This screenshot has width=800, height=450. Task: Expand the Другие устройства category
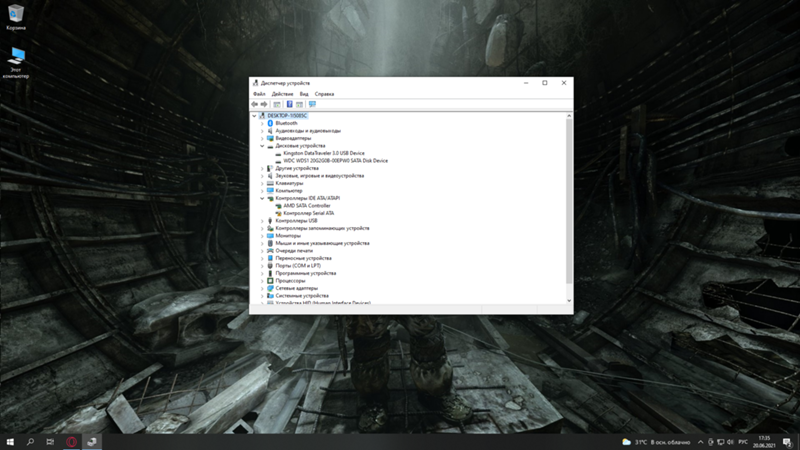(x=262, y=168)
